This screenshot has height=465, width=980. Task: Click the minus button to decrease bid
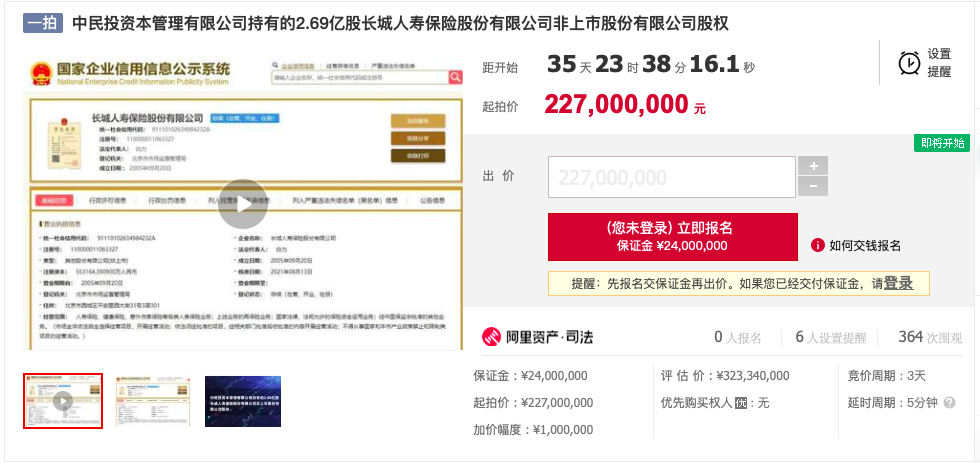[x=813, y=186]
